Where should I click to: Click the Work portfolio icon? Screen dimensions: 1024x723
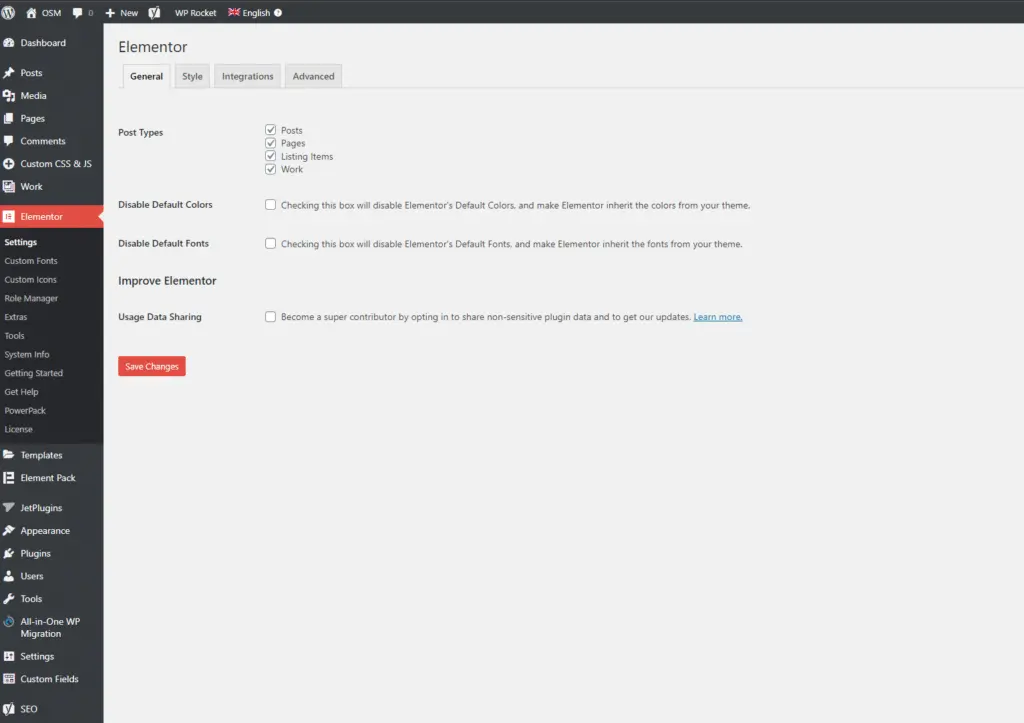coord(8,186)
